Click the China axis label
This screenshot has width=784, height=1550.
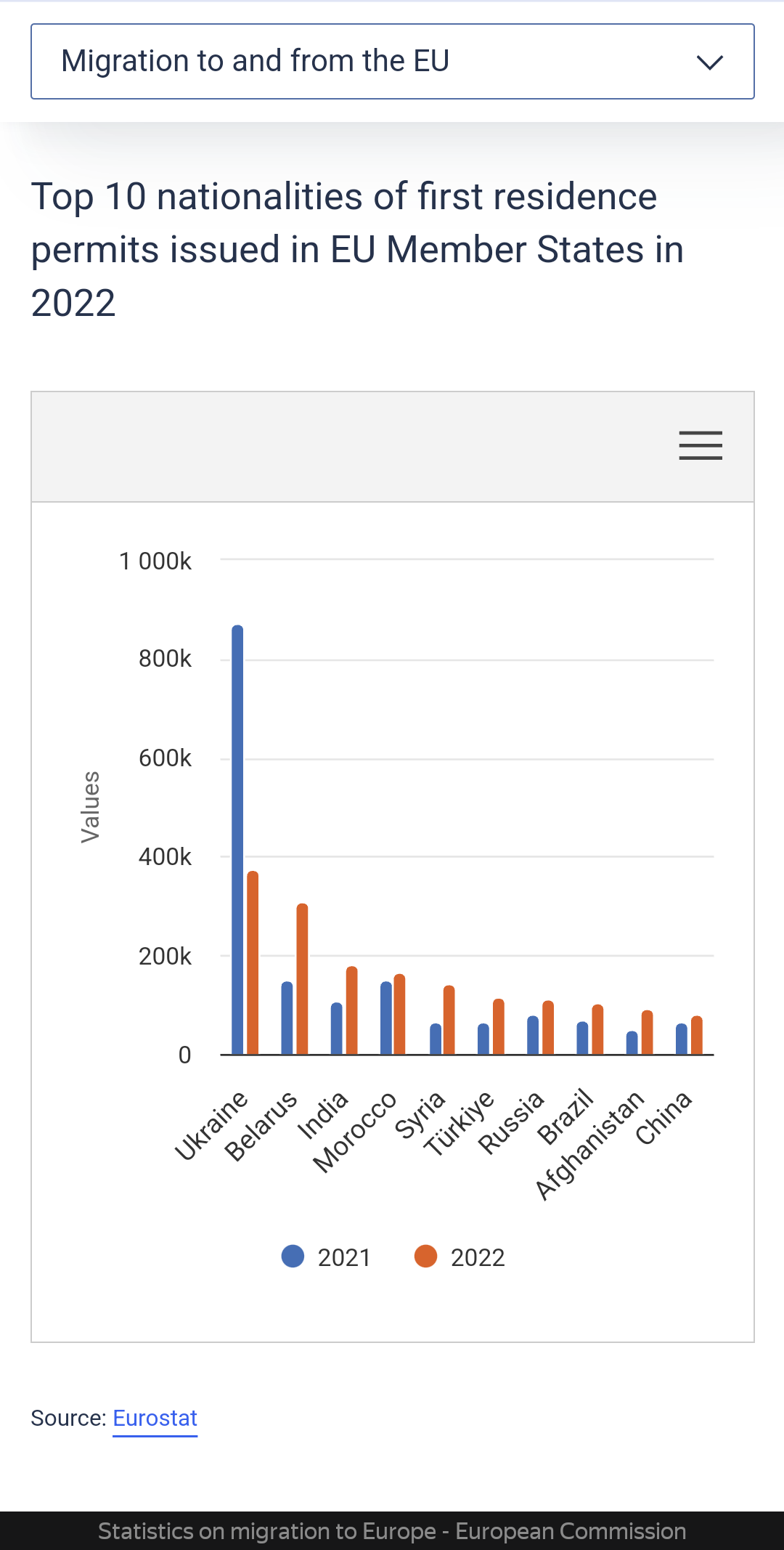(663, 1118)
